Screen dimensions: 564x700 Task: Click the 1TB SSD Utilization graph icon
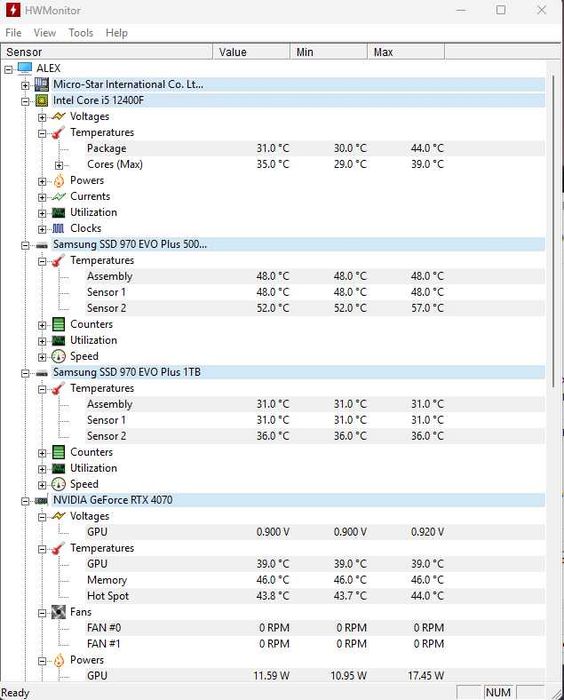pyautogui.click(x=58, y=468)
